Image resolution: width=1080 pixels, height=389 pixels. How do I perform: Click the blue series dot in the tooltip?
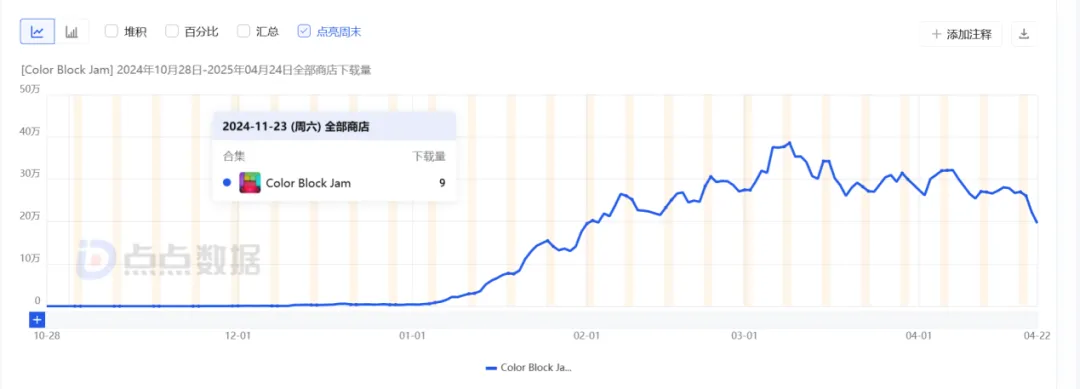click(227, 182)
